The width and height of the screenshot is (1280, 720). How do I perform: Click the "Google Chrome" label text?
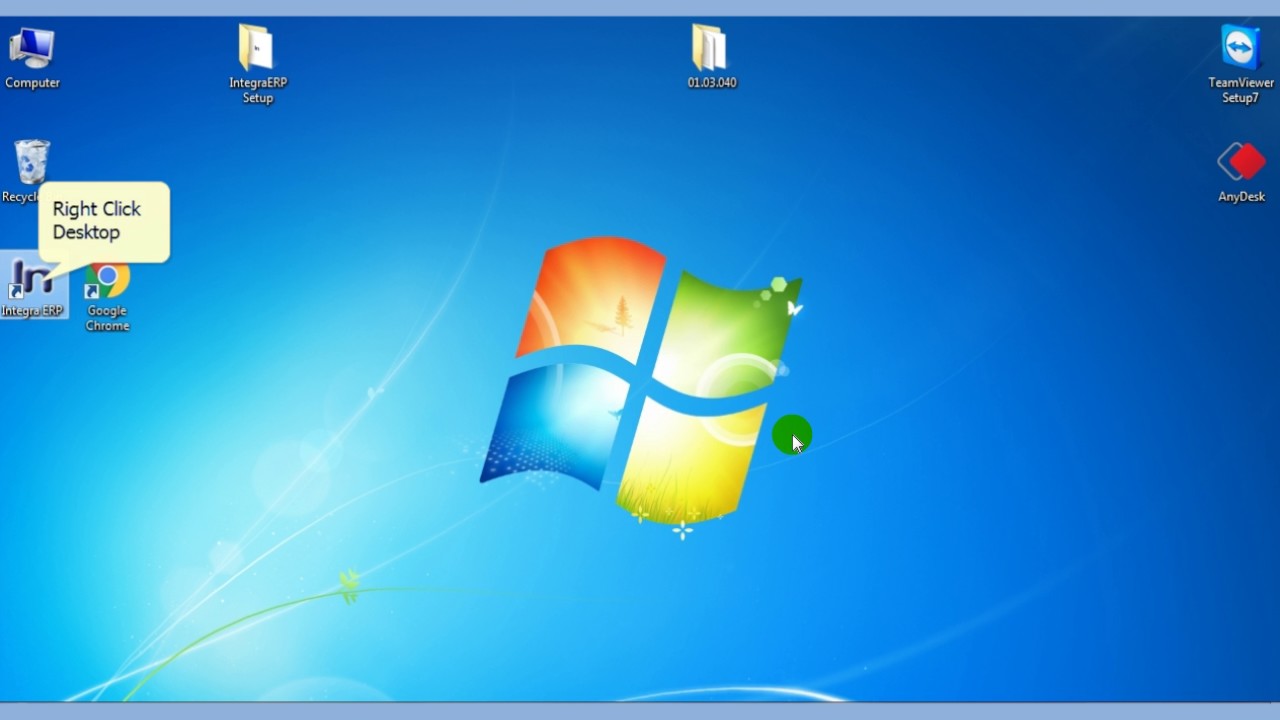(107, 318)
